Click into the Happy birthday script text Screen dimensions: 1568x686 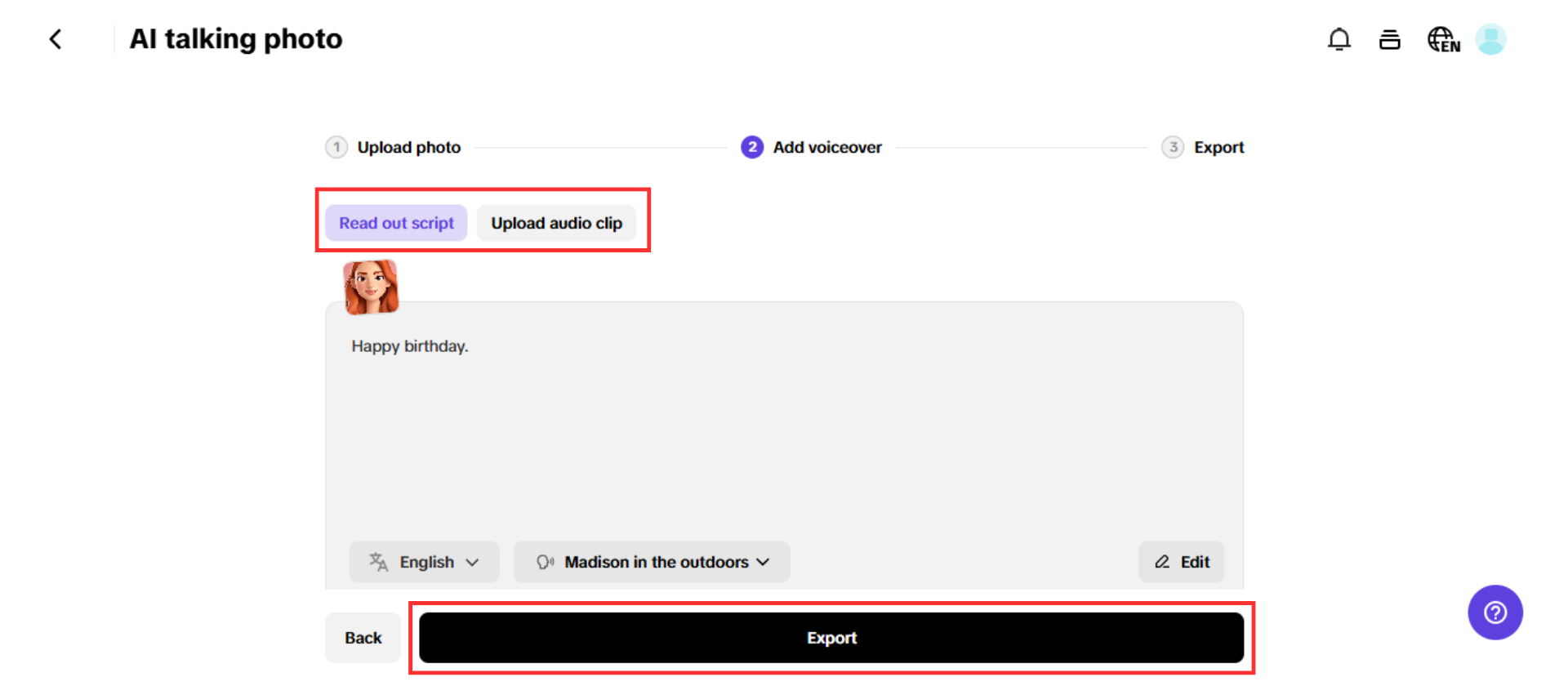409,346
